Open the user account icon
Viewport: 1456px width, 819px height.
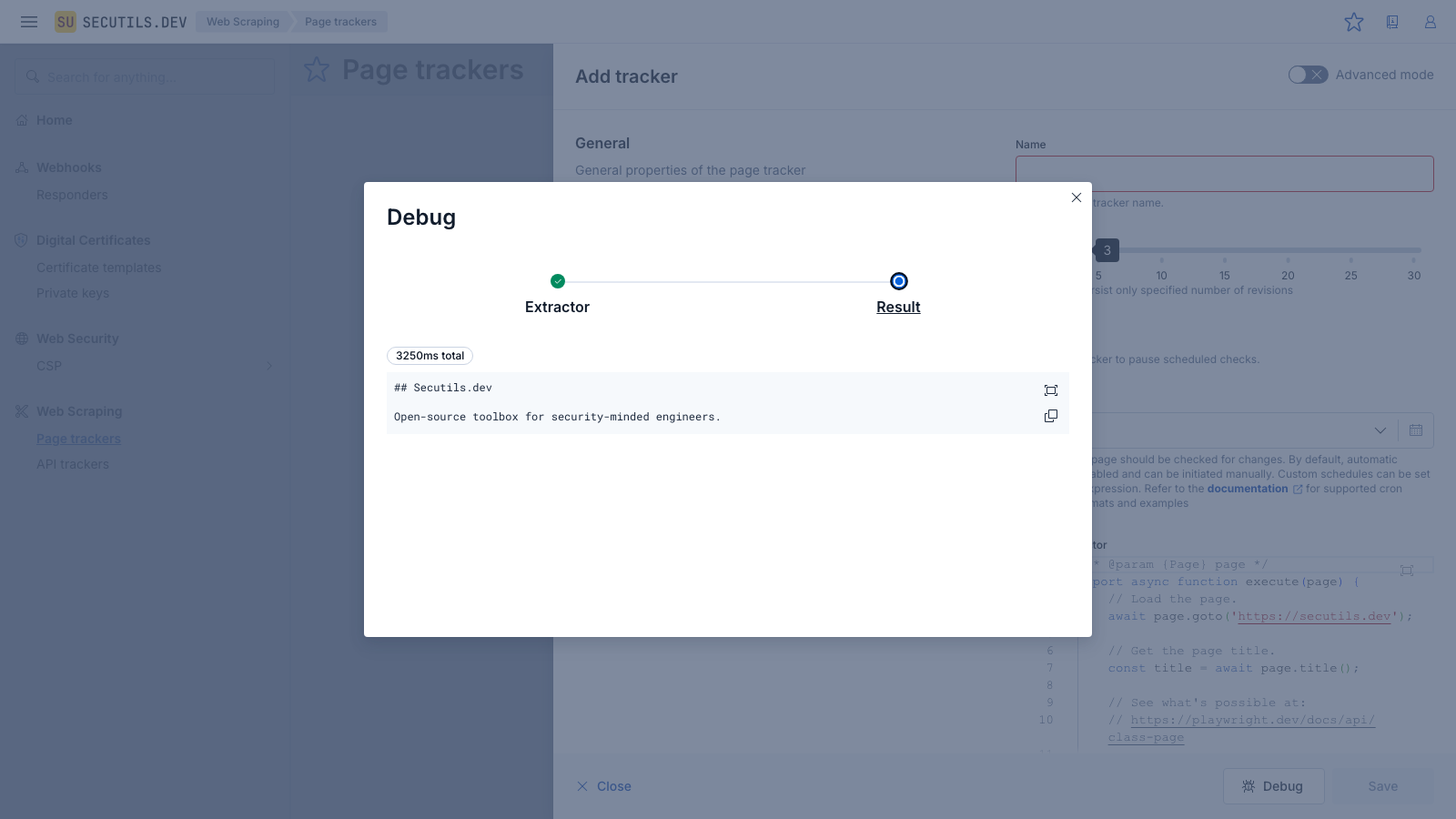coord(1430,22)
